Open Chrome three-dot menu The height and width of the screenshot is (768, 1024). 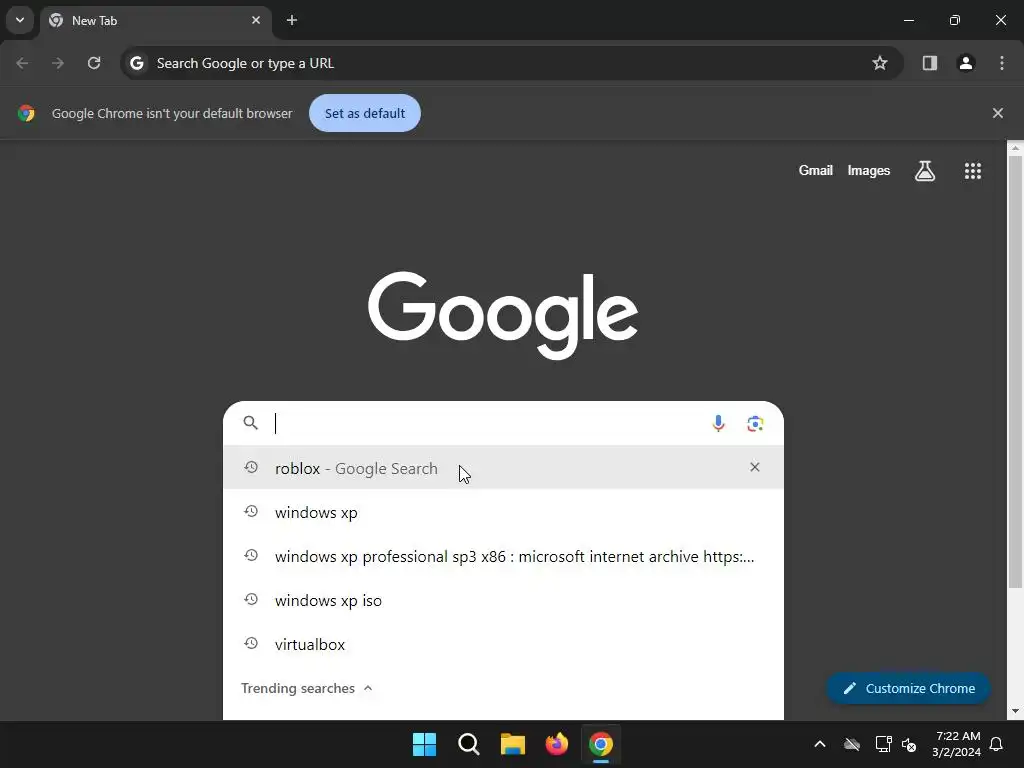1002,63
